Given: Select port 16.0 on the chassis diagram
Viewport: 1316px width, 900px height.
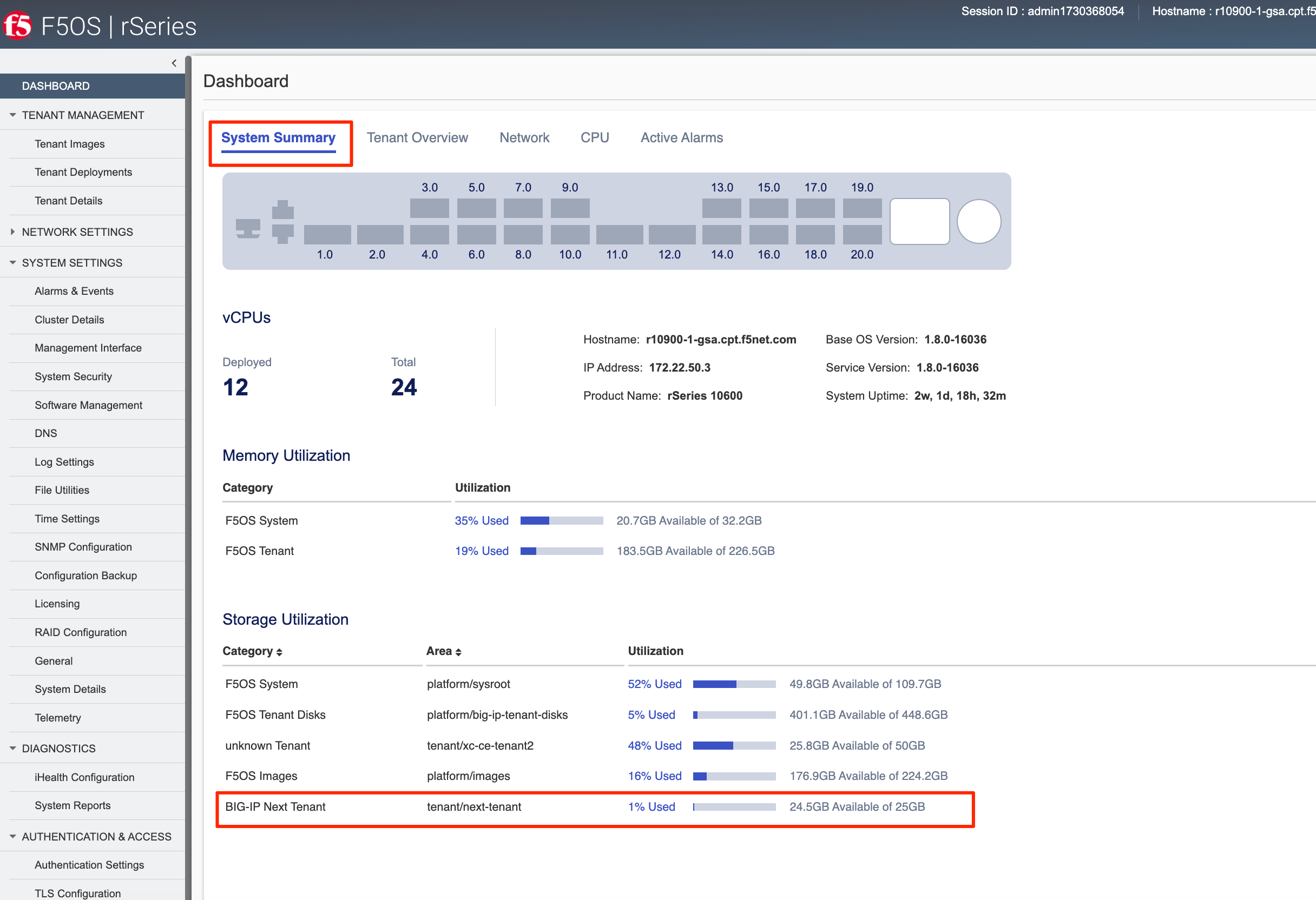Looking at the screenshot, I should click(768, 234).
